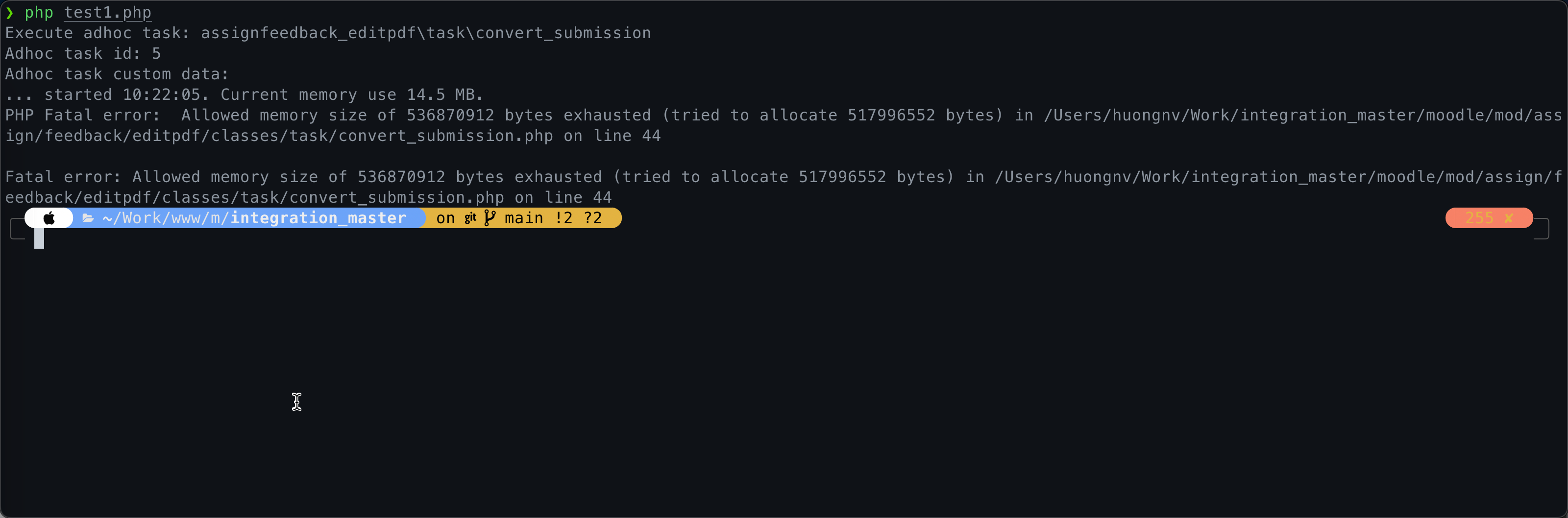Click the folder icon before the path
The width and height of the screenshot is (1568, 518).
coord(88,218)
